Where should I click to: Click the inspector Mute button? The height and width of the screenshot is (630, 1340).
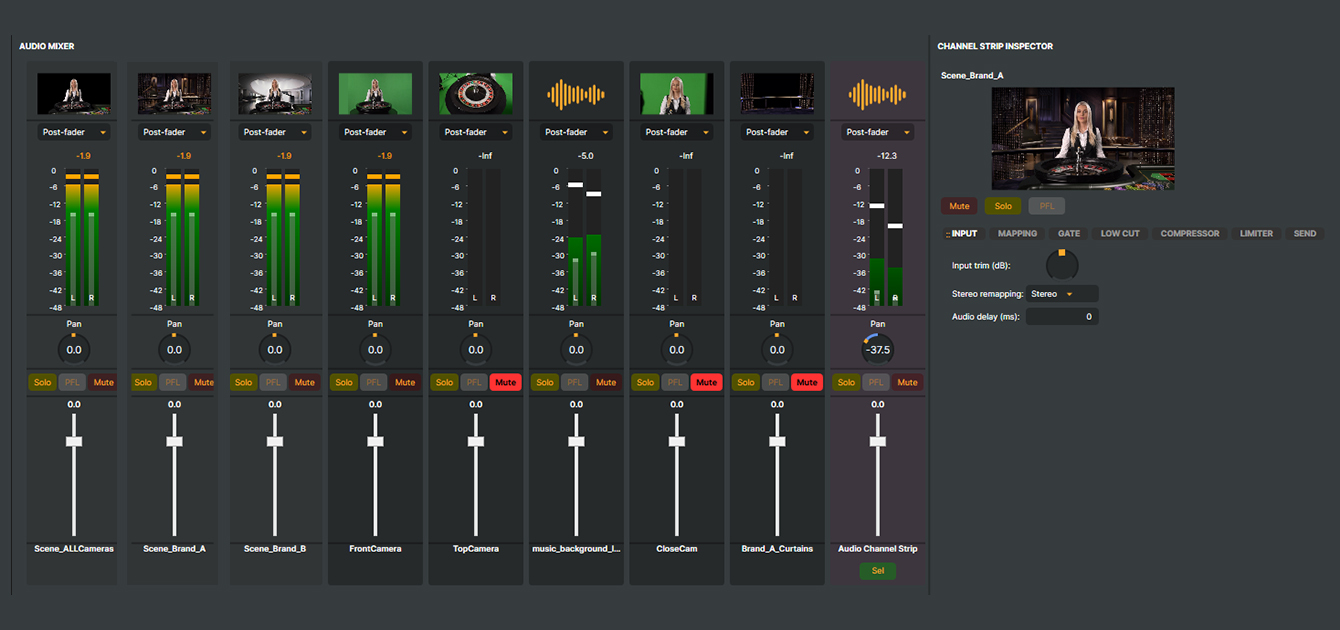pyautogui.click(x=959, y=206)
